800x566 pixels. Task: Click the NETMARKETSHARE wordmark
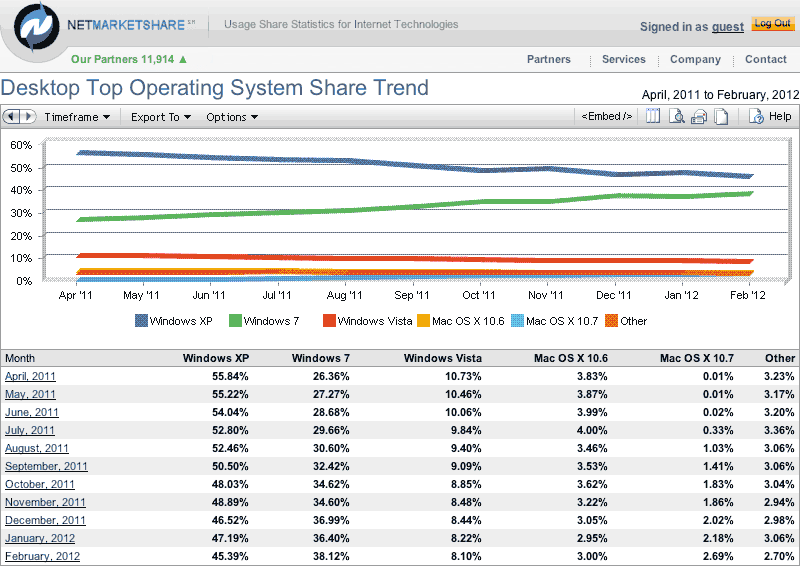coord(126,25)
